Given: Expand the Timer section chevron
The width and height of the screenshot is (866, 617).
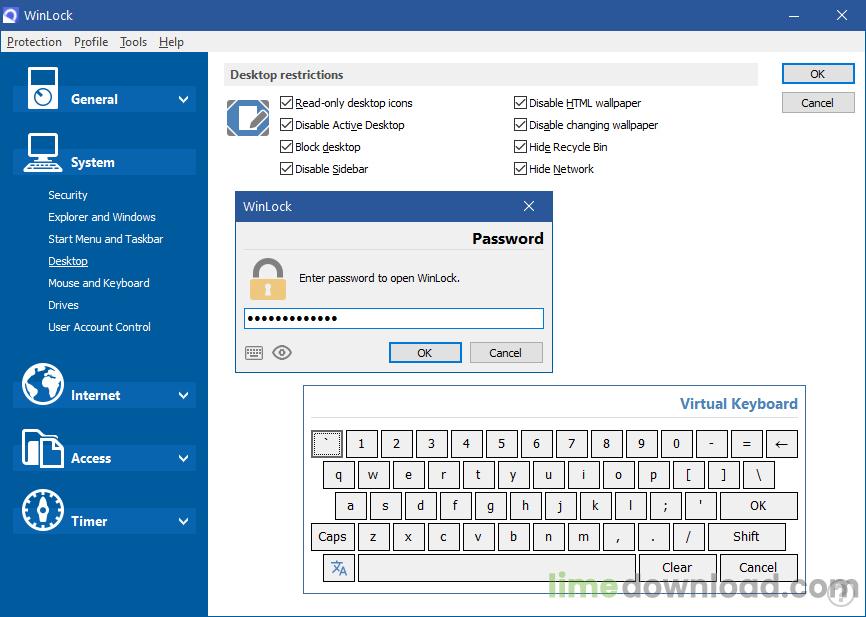Looking at the screenshot, I should [x=183, y=521].
